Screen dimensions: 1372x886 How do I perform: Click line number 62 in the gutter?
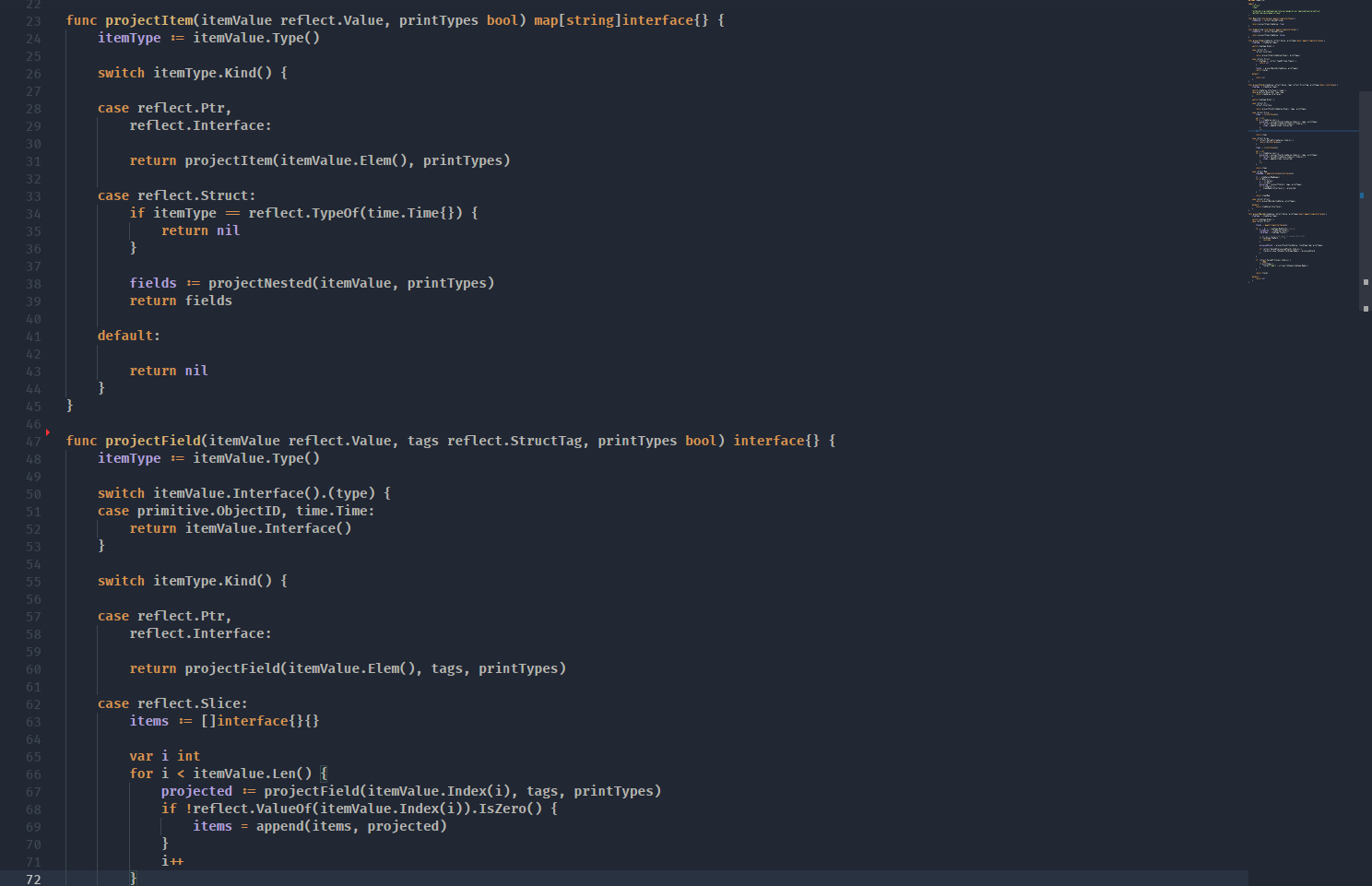point(33,704)
